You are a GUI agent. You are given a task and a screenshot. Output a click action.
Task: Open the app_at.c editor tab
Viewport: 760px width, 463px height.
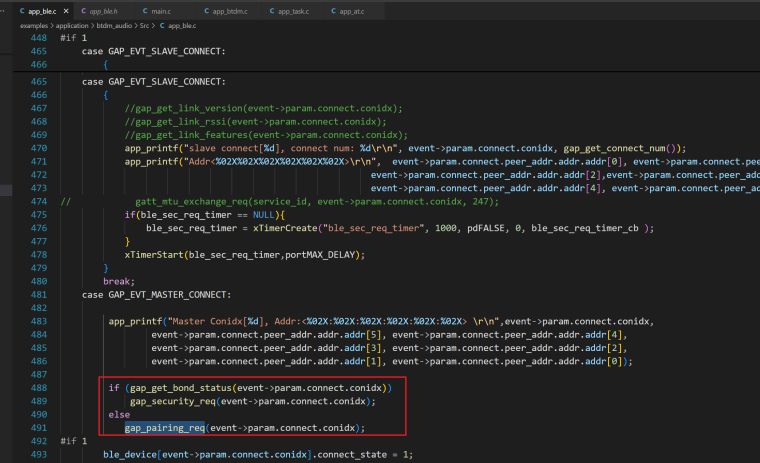tap(350, 11)
